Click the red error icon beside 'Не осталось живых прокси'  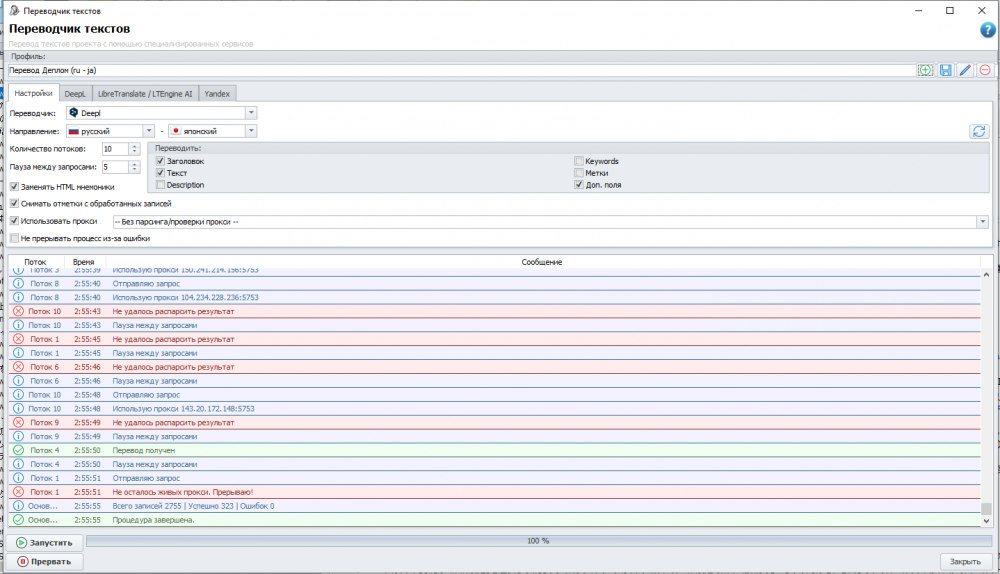click(17, 492)
